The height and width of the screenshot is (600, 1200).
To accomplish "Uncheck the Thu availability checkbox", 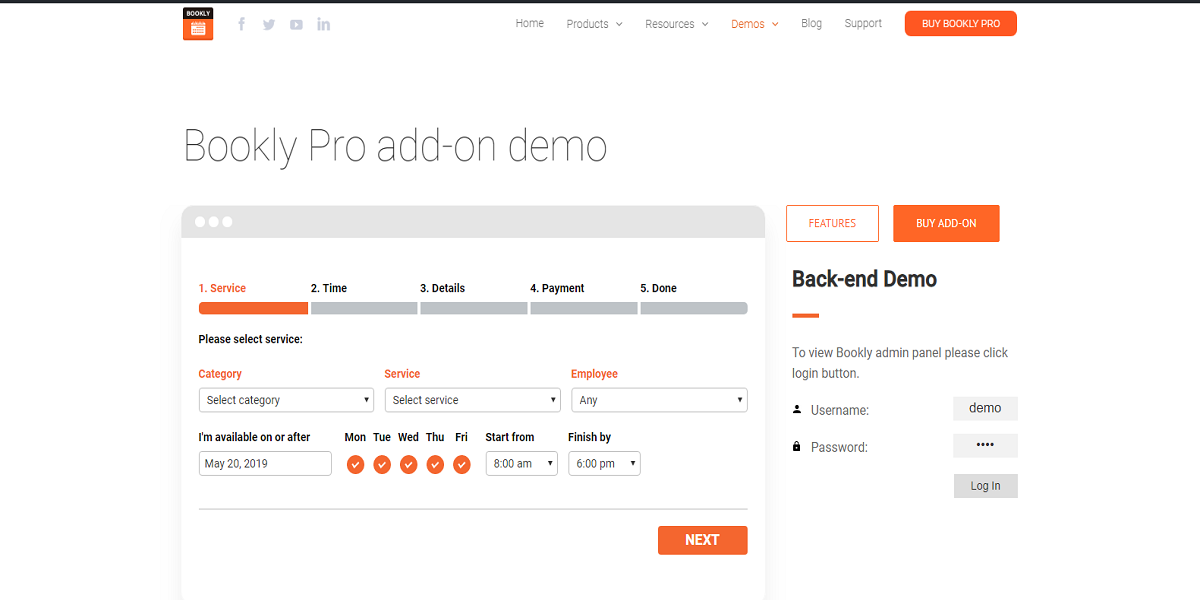I will [435, 464].
